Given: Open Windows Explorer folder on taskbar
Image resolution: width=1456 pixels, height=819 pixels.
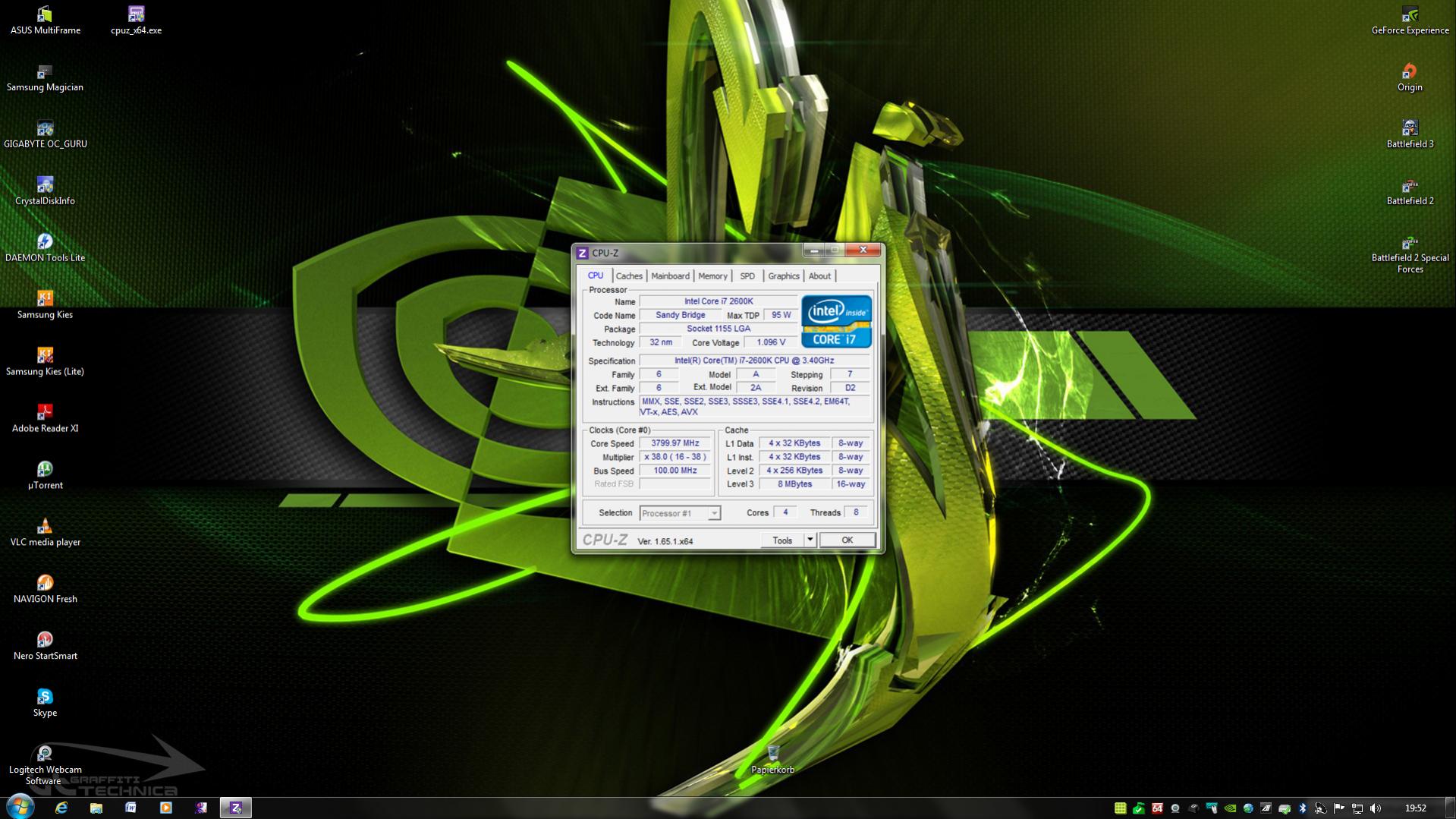Looking at the screenshot, I should 96,808.
